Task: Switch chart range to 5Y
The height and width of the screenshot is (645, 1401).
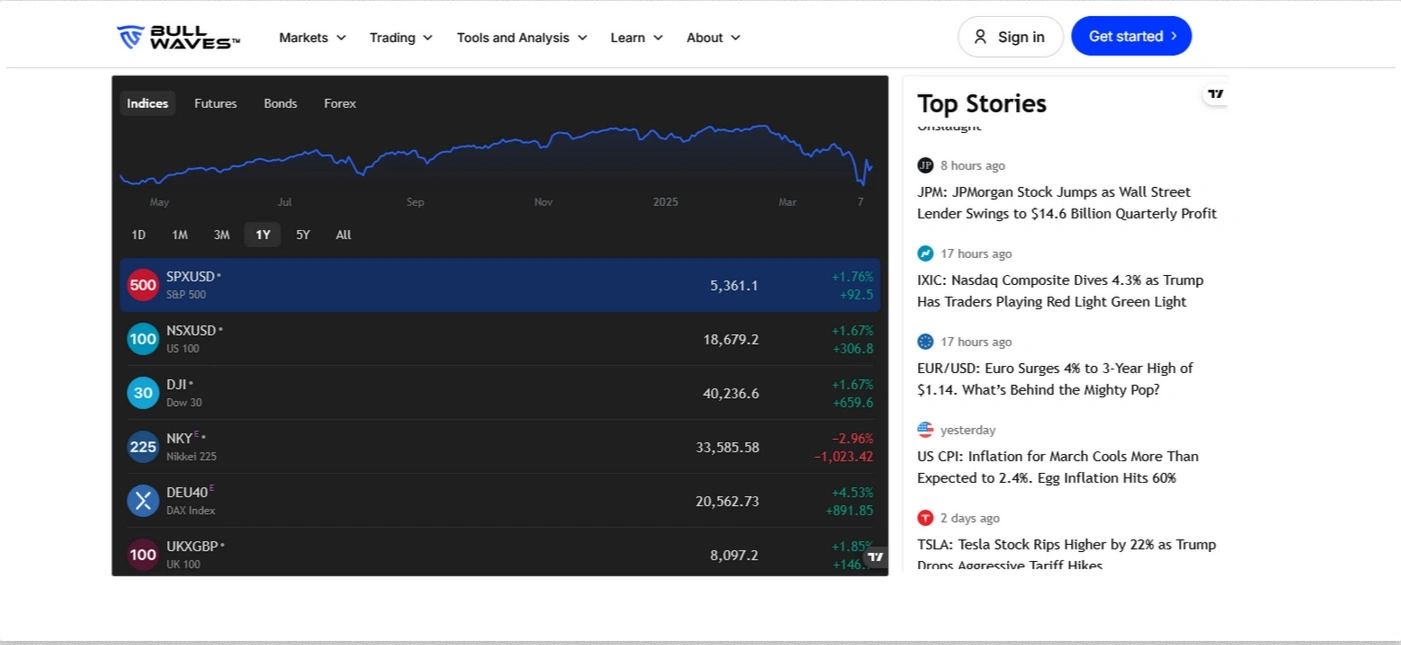Action: click(303, 235)
